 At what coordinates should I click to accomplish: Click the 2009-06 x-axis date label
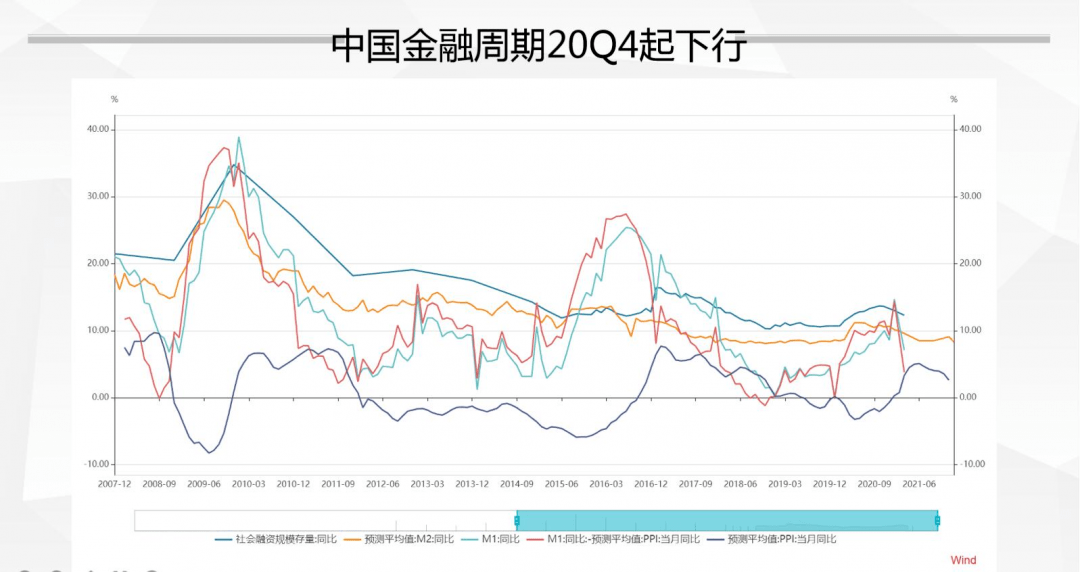coord(204,484)
